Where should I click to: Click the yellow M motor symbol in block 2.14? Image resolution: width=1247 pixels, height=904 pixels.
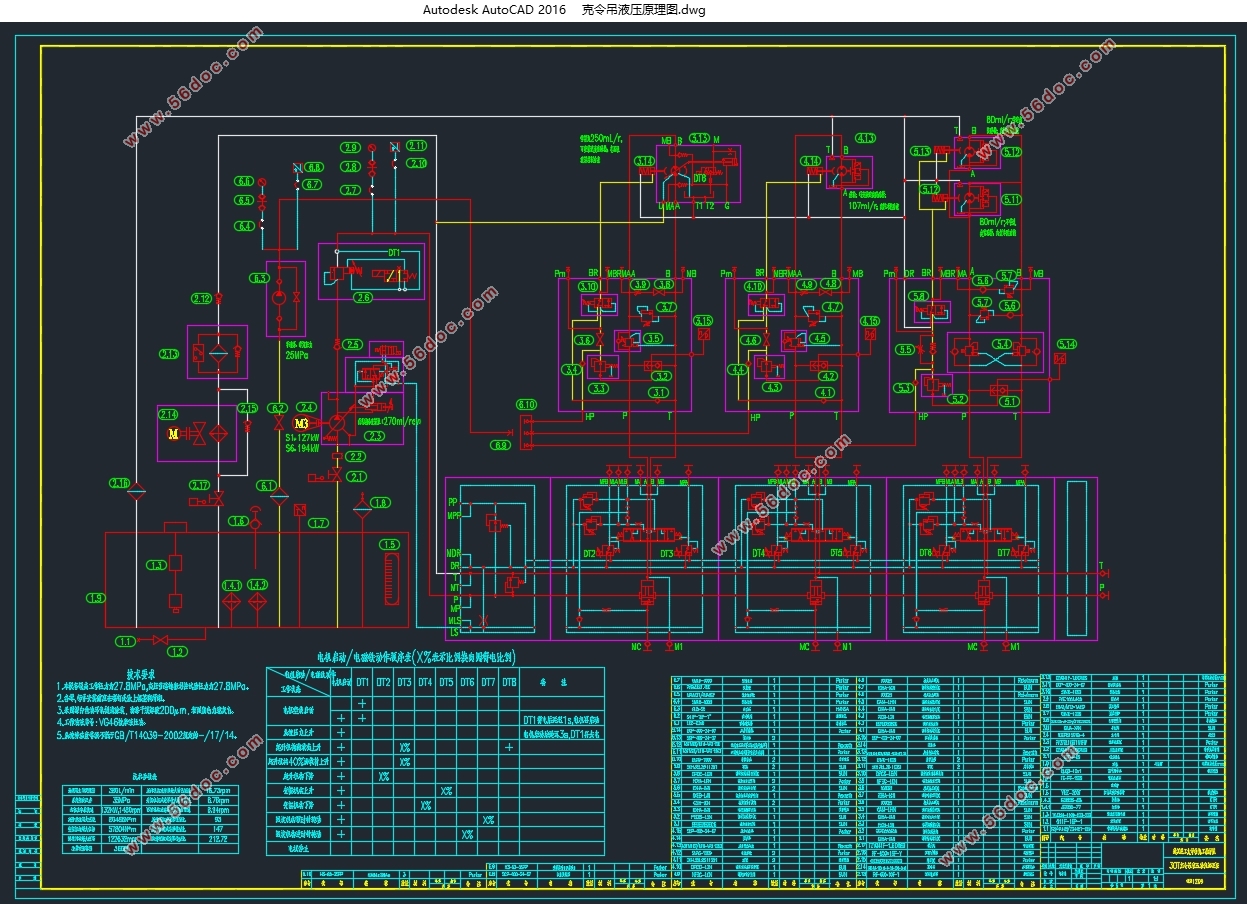click(x=172, y=434)
